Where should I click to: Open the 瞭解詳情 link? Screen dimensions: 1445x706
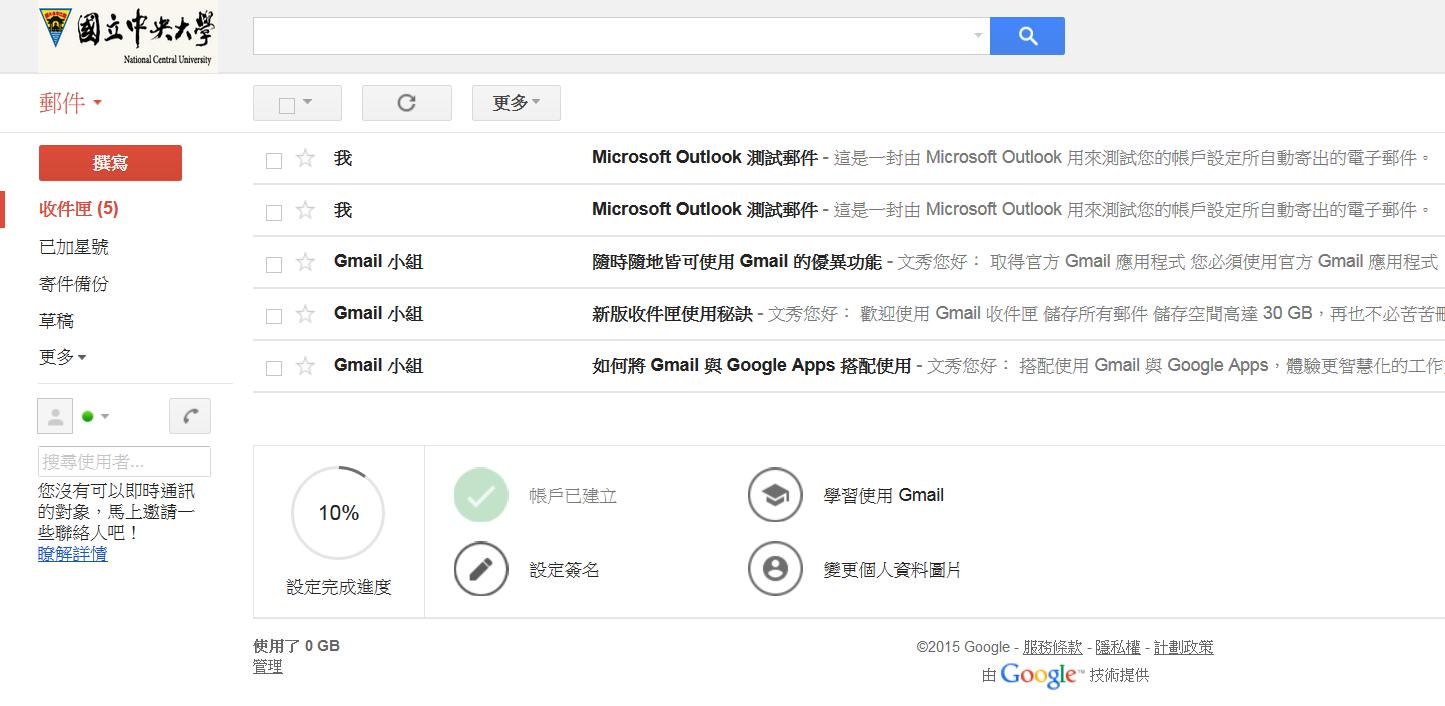73,554
